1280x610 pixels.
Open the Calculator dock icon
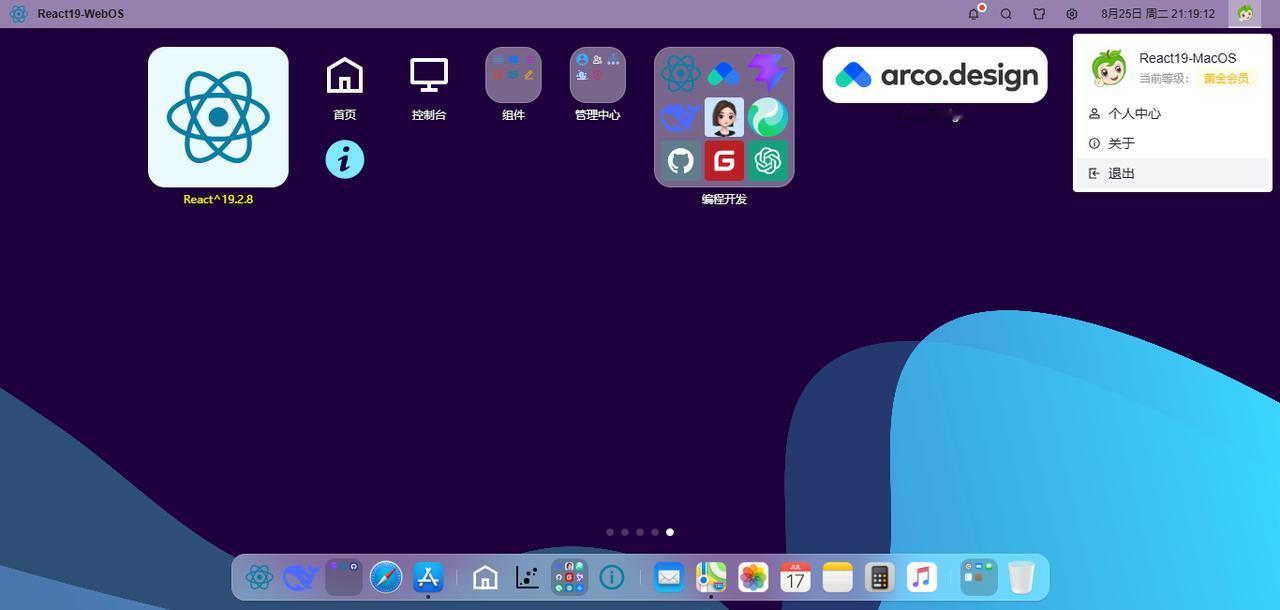[x=879, y=577]
